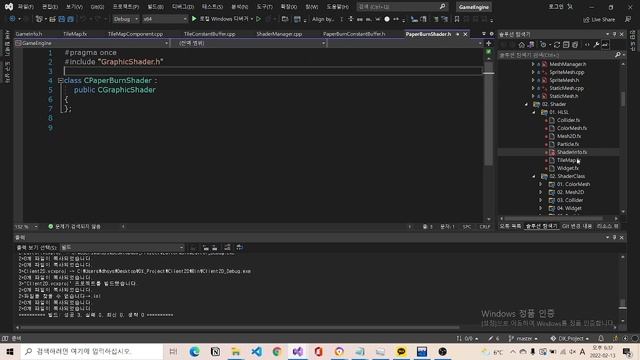
Task: Click notifications bell in status bar
Action: click(601, 338)
